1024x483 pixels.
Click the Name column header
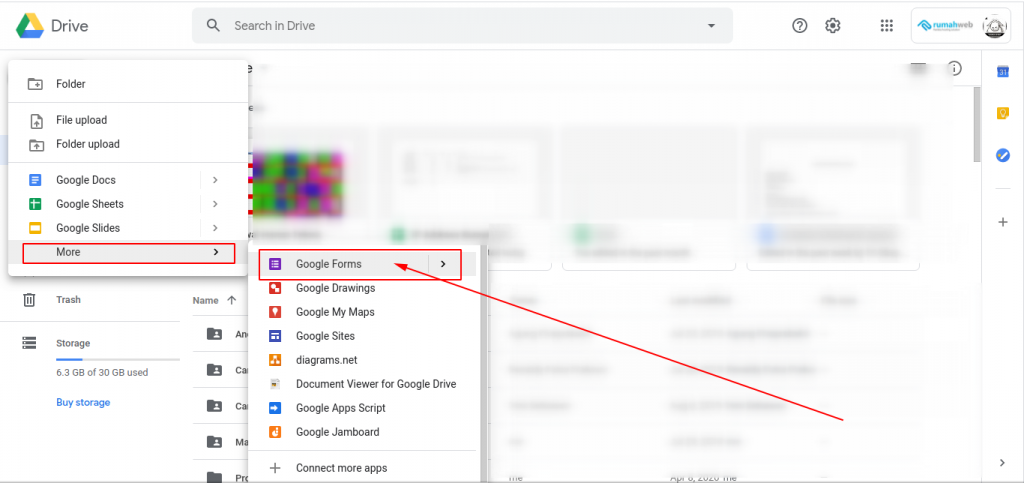205,301
